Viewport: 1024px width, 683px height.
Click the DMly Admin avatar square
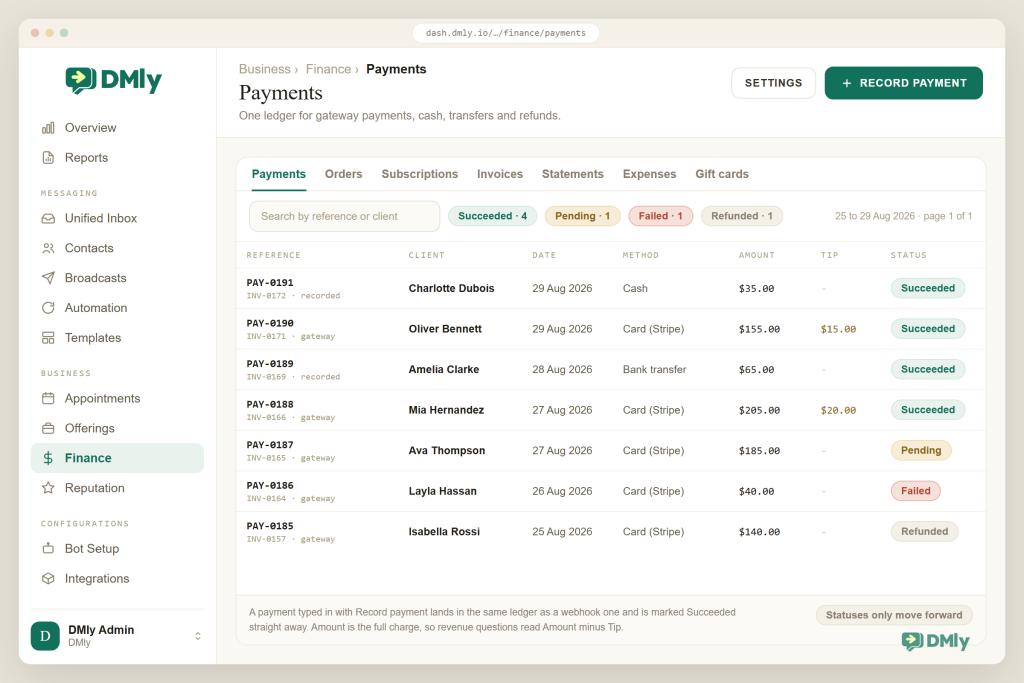click(x=45, y=636)
